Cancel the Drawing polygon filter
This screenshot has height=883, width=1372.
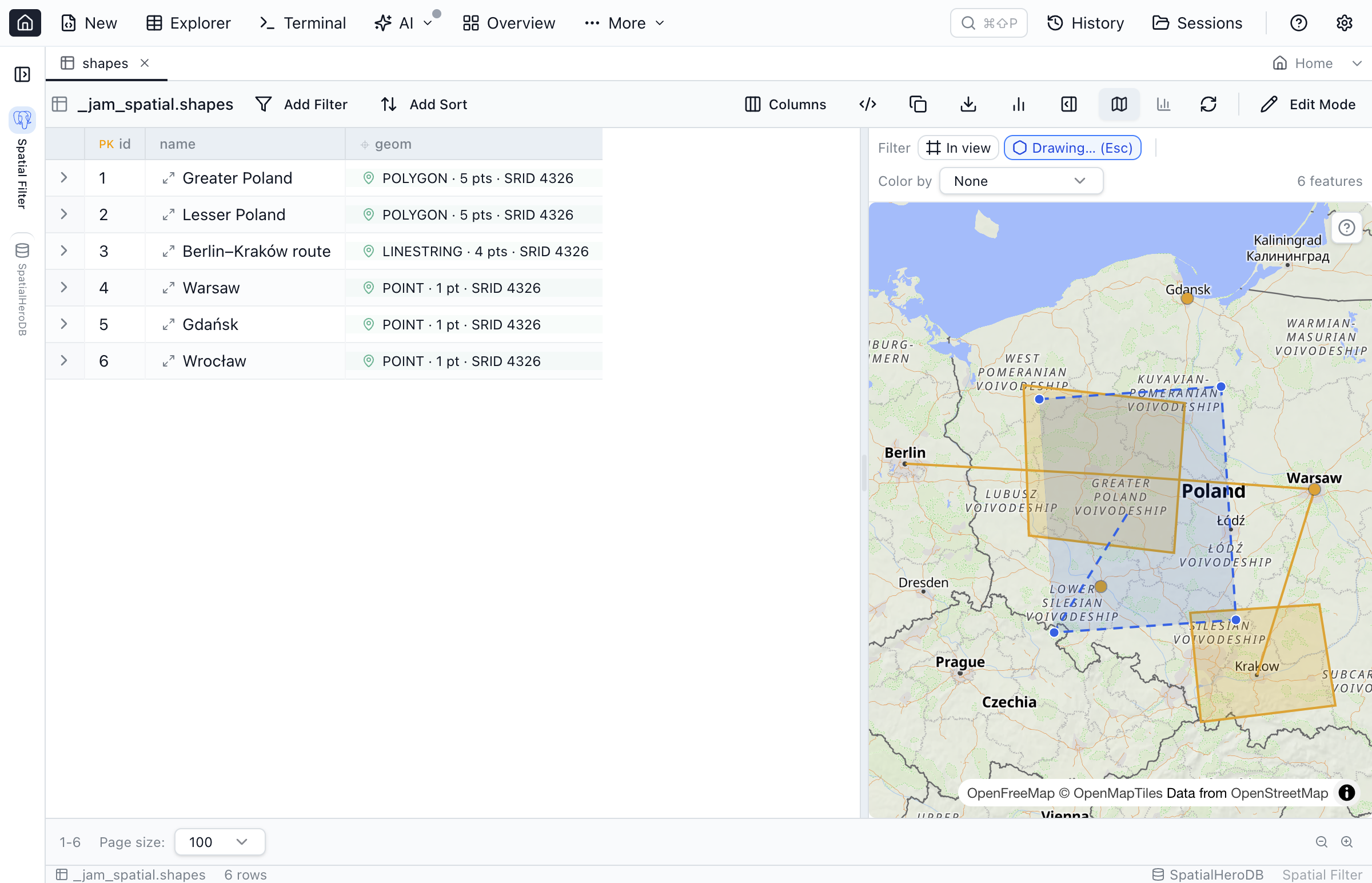tap(1072, 148)
